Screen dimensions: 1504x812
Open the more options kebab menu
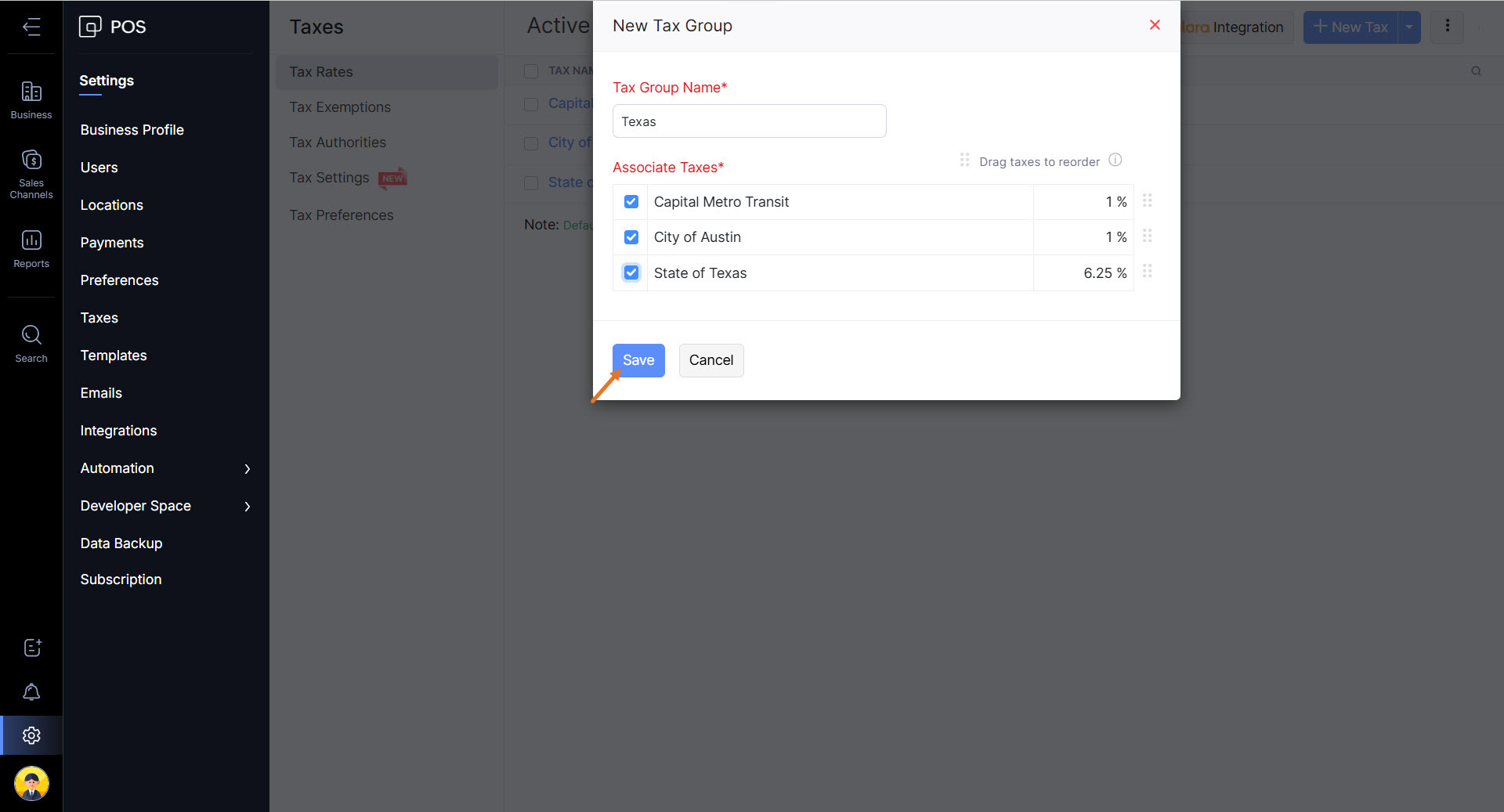[1448, 27]
